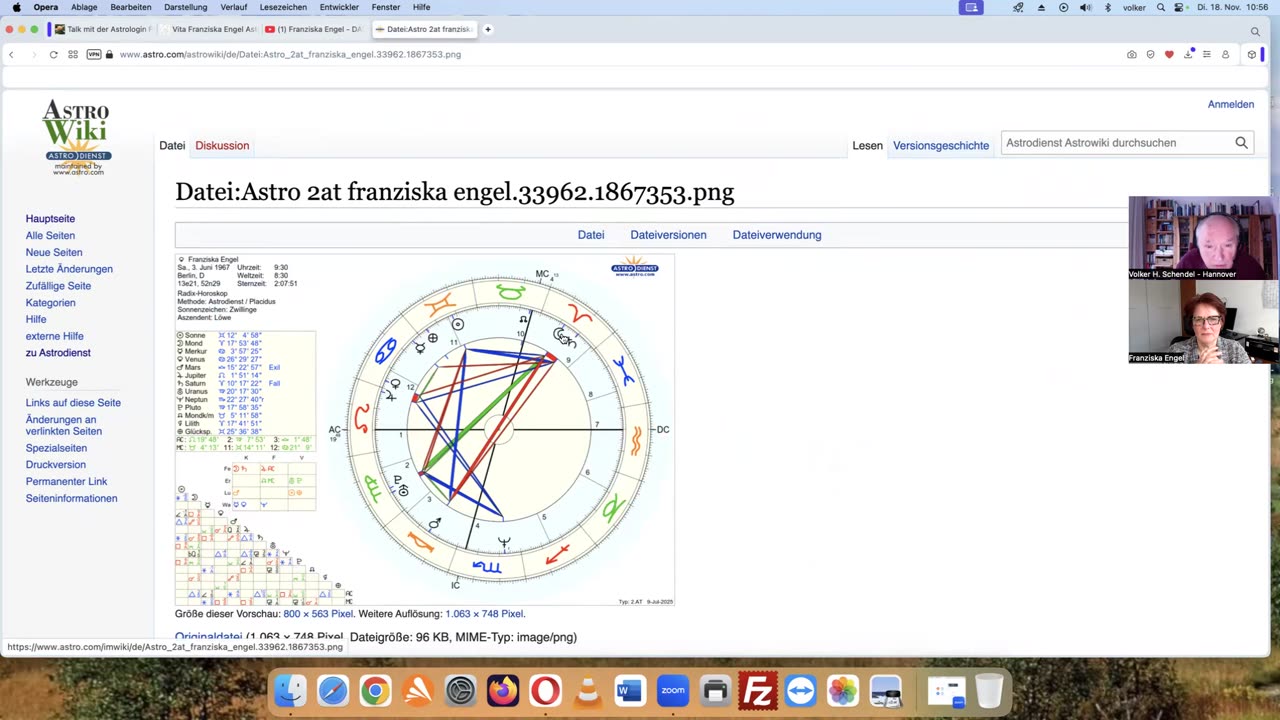This screenshot has width=1280, height=720.
Task: Reload the page with the refresh icon
Action: pyautogui.click(x=53, y=54)
